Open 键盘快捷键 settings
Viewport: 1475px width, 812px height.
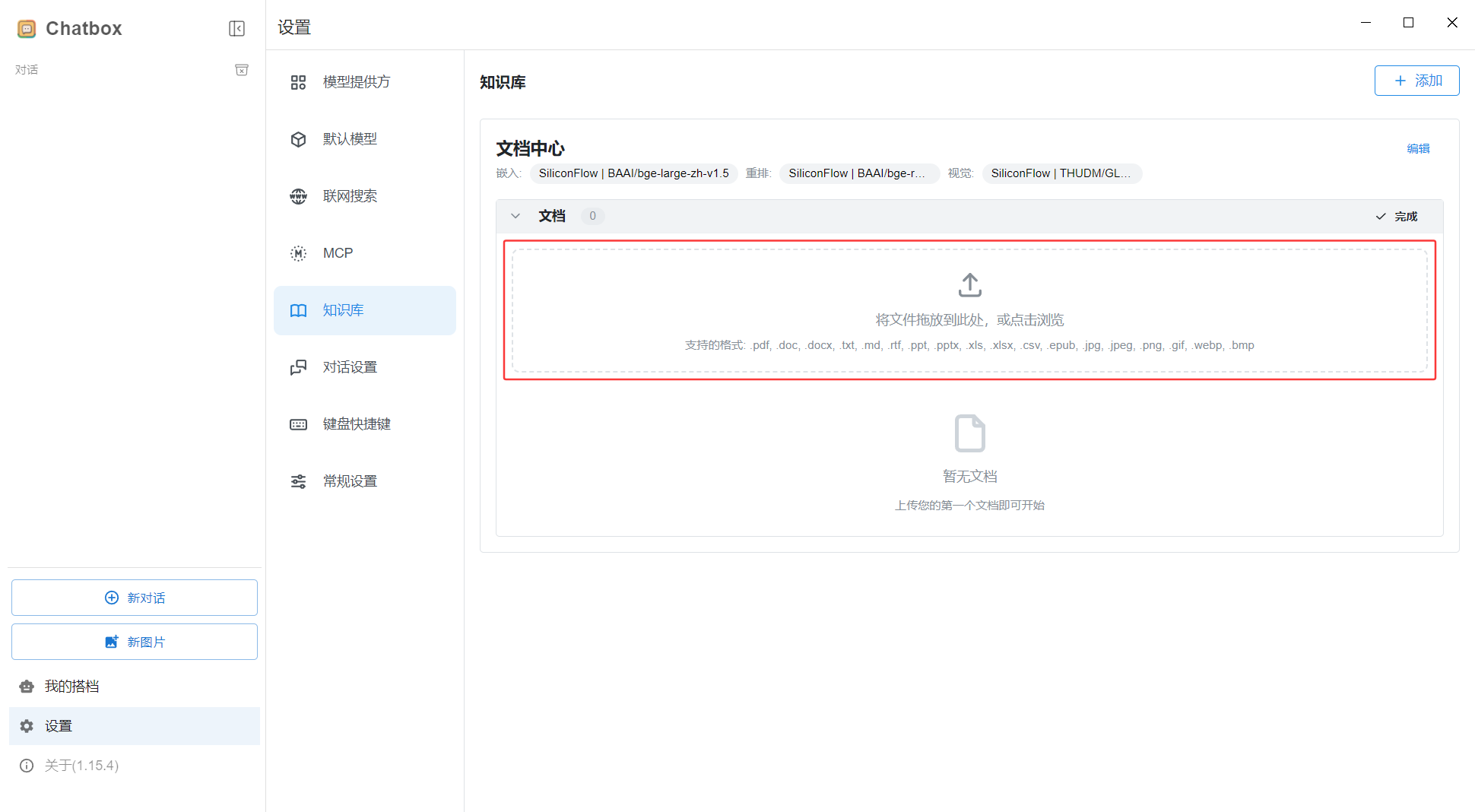point(356,424)
